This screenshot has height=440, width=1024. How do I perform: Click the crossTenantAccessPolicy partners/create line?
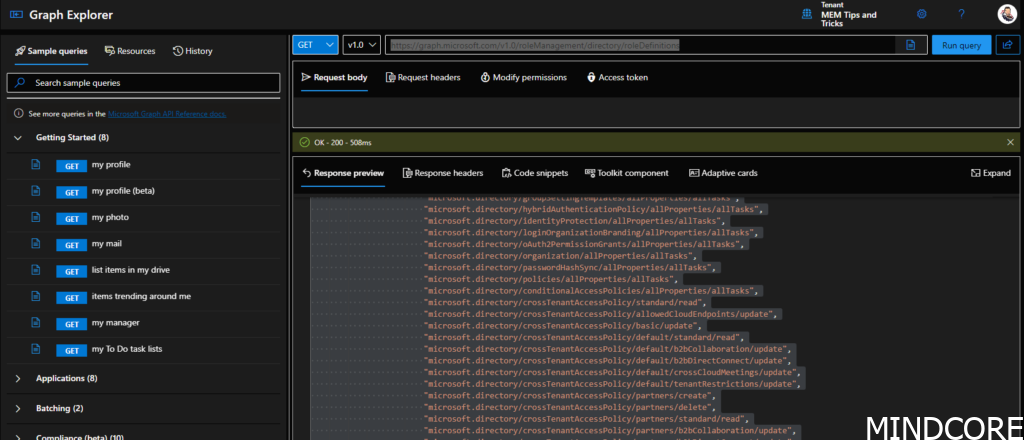click(x=571, y=396)
